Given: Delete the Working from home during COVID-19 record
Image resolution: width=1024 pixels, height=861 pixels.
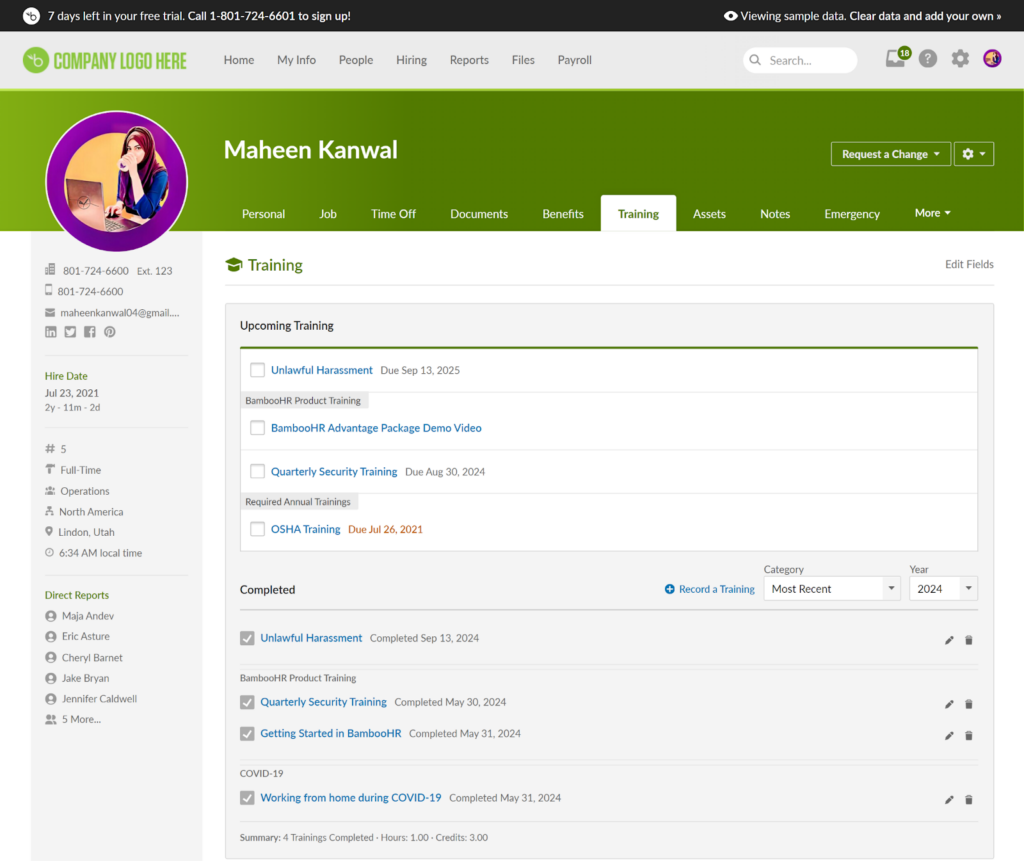Looking at the screenshot, I should 968,800.
